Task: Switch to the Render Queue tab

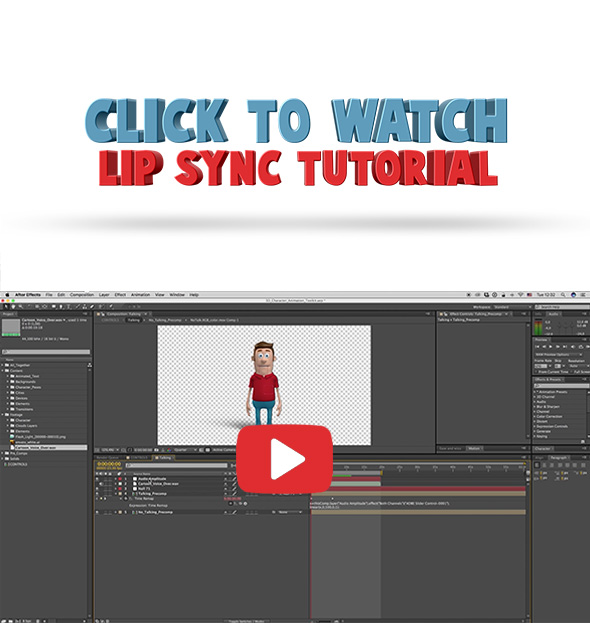Action: (107, 458)
